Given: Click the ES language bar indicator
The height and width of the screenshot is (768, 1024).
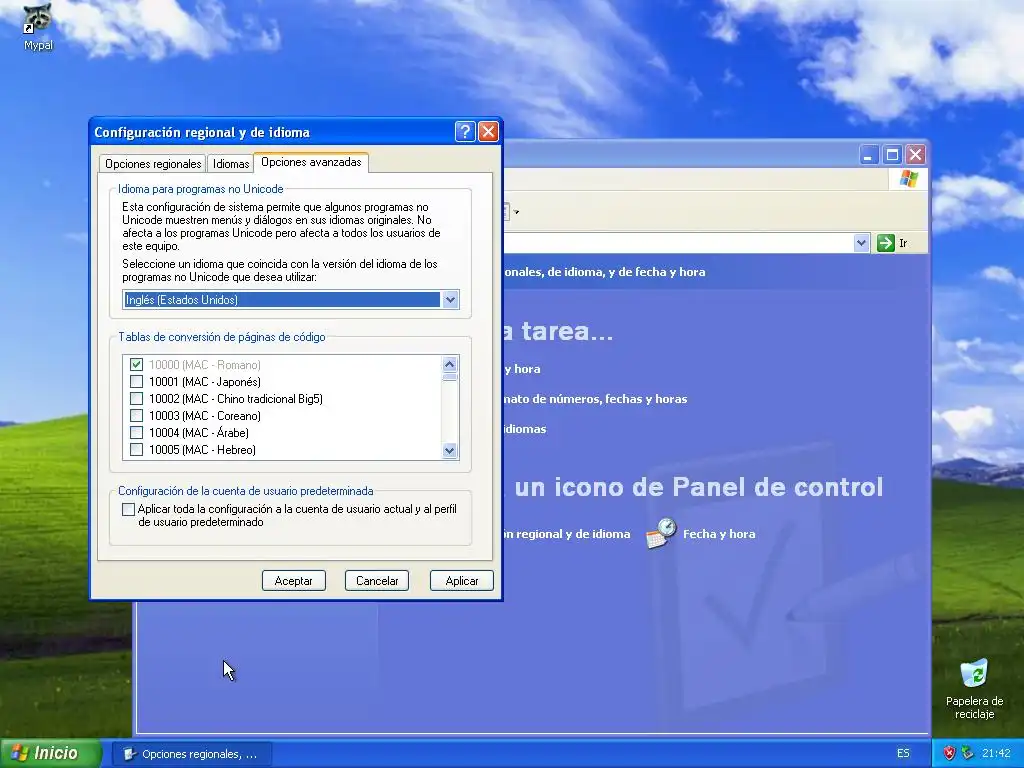Looking at the screenshot, I should pos(903,753).
